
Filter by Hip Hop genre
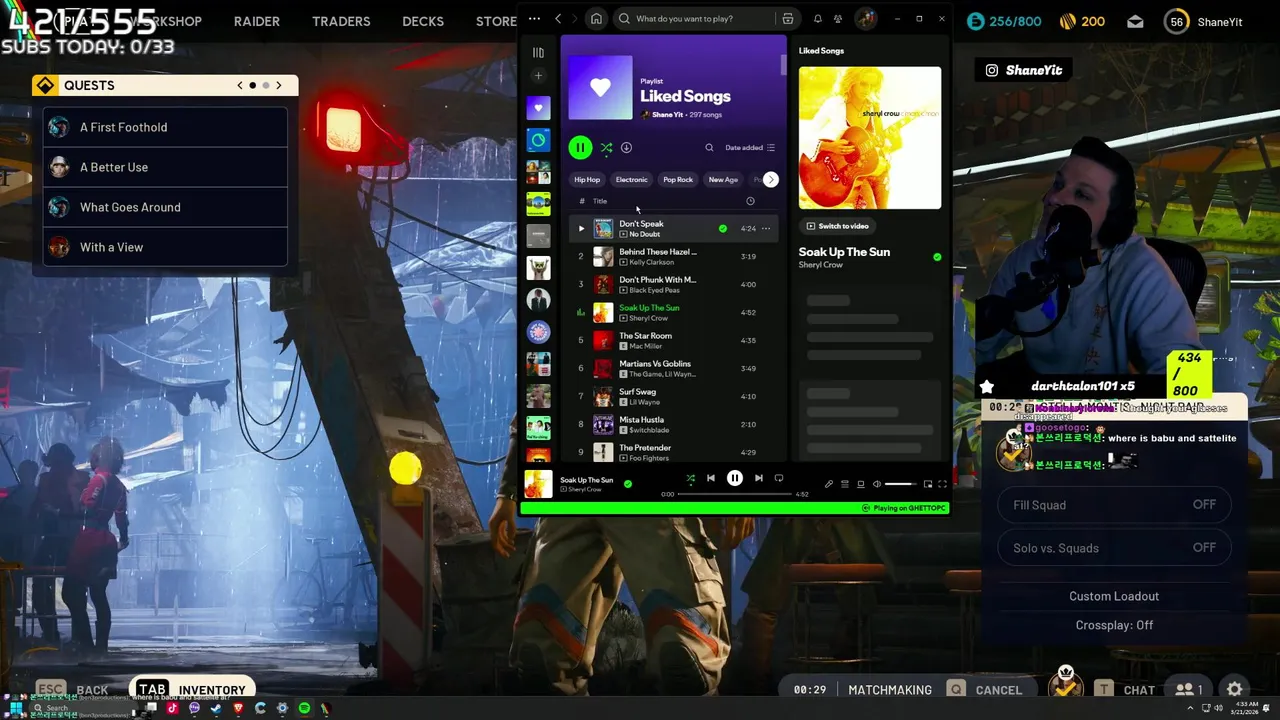point(587,180)
